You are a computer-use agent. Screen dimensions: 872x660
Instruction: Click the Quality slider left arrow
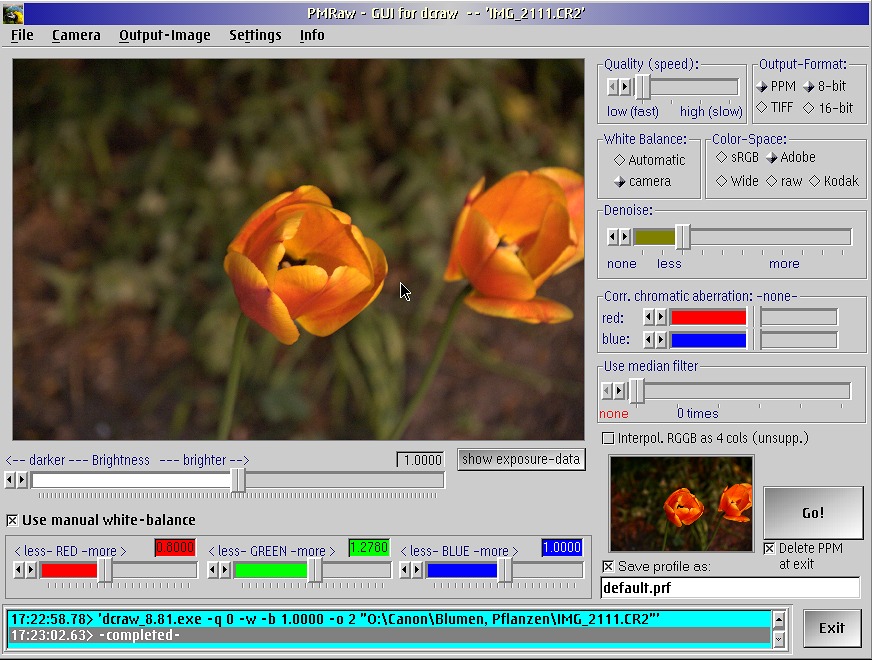pyautogui.click(x=613, y=87)
